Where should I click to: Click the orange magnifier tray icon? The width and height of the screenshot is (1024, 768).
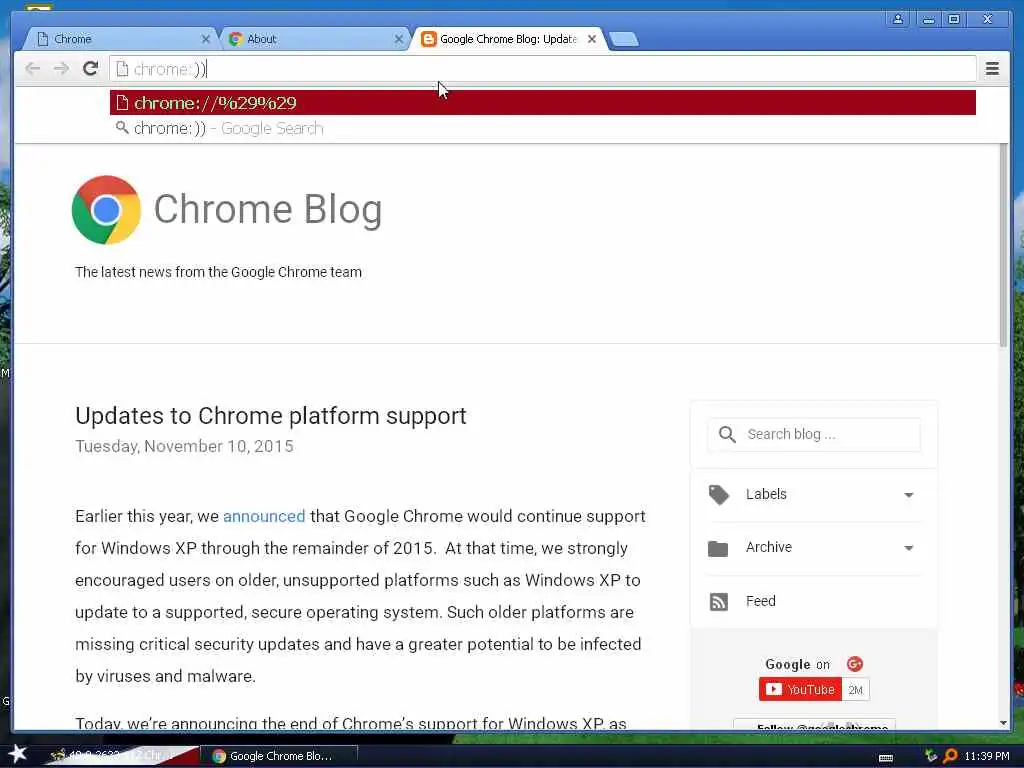(x=950, y=756)
